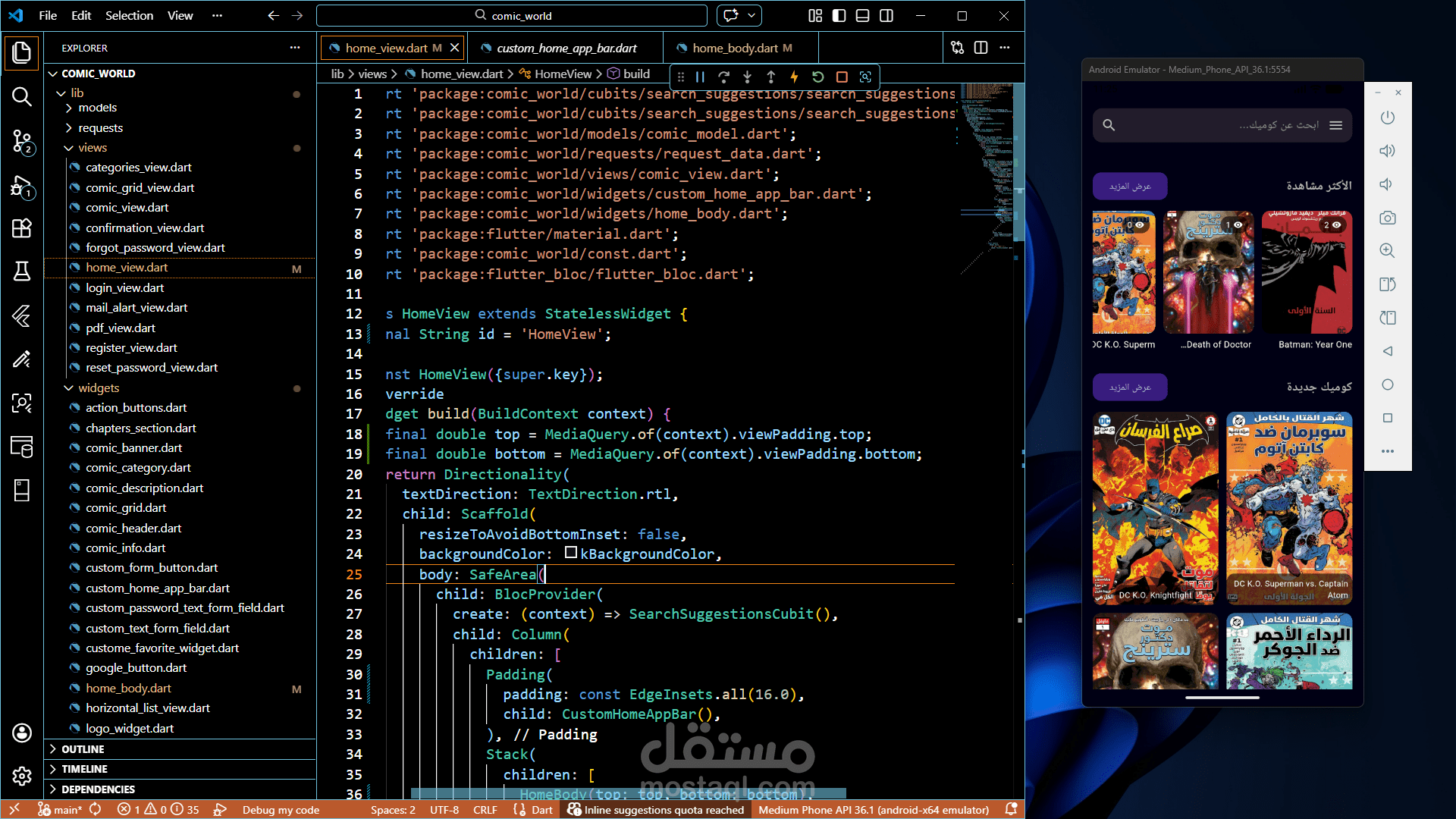Image resolution: width=1456 pixels, height=819 pixels.
Task: Take an emulator screenshot with the camera icon
Action: click(x=1387, y=218)
